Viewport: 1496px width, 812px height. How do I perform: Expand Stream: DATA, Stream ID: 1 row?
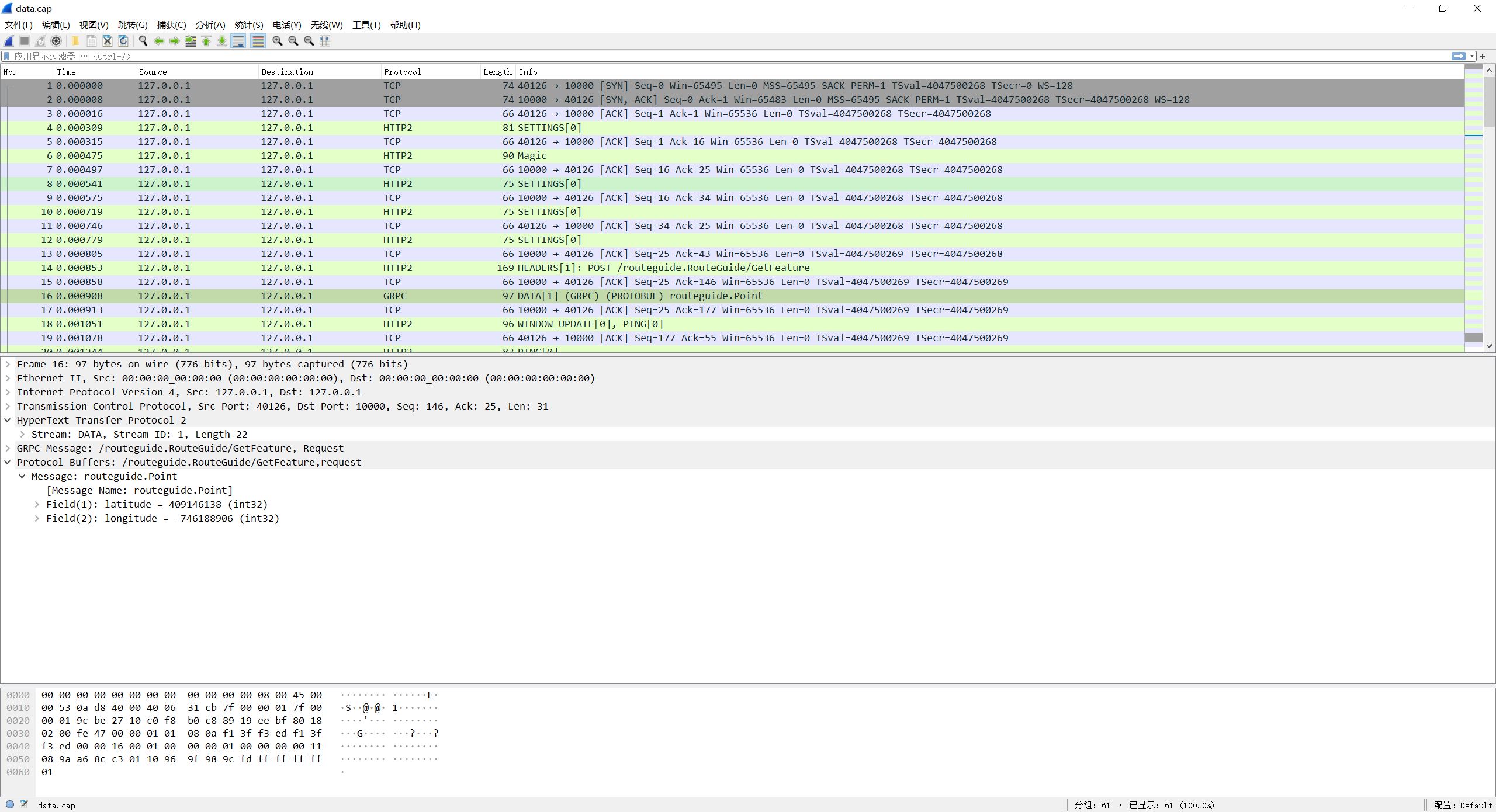point(22,434)
